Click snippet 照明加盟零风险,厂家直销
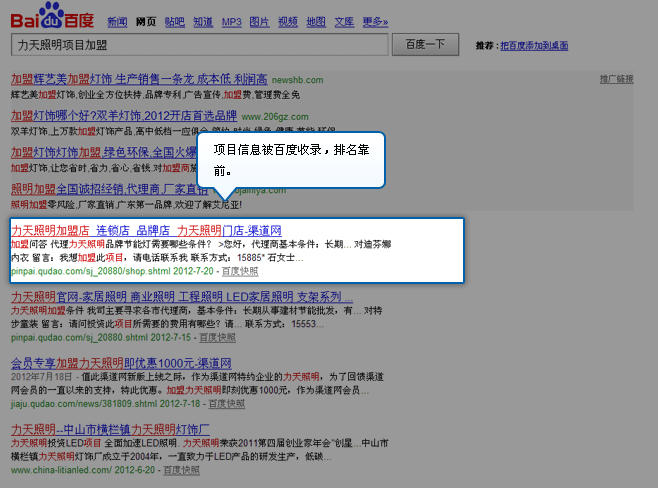Screen dimensions: 658x488 [x=126, y=205]
